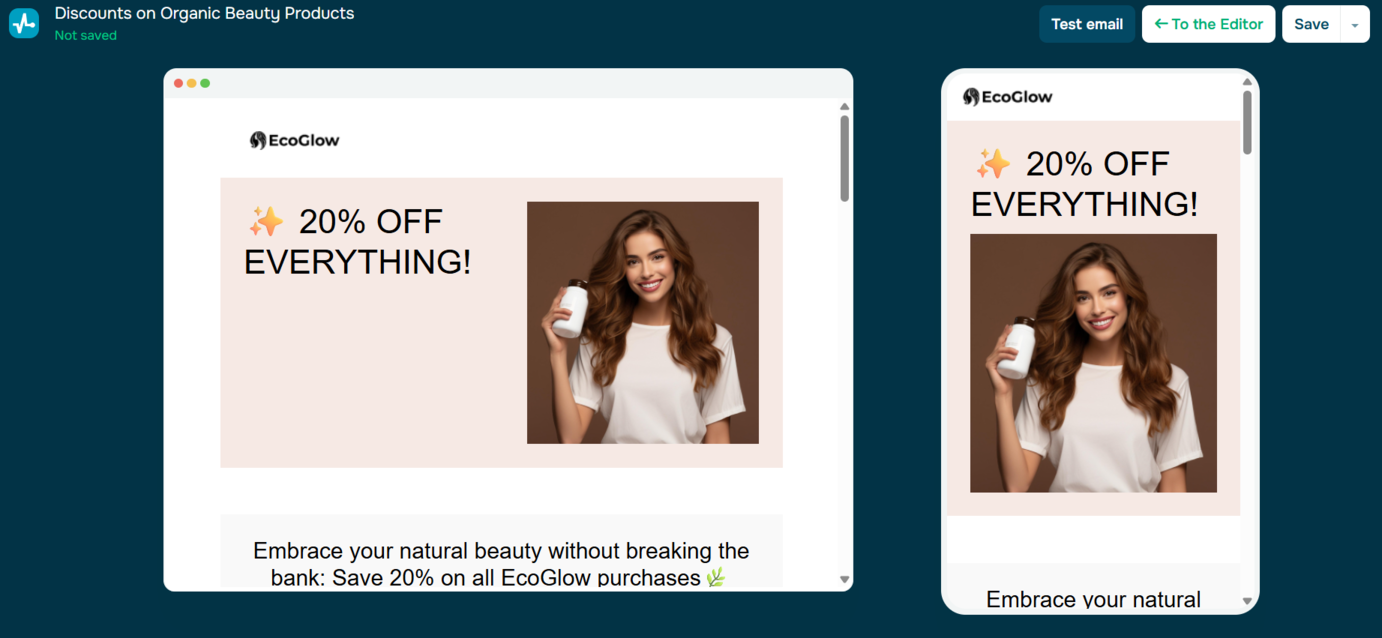Click the mobile preview scrollbar thumb

pyautogui.click(x=1247, y=122)
